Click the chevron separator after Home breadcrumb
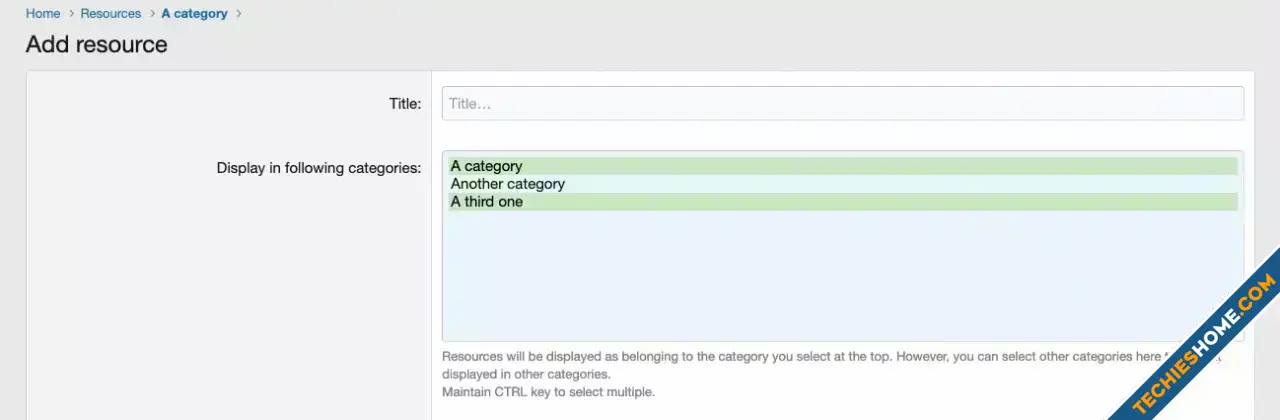The height and width of the screenshot is (420, 1280). click(x=71, y=14)
